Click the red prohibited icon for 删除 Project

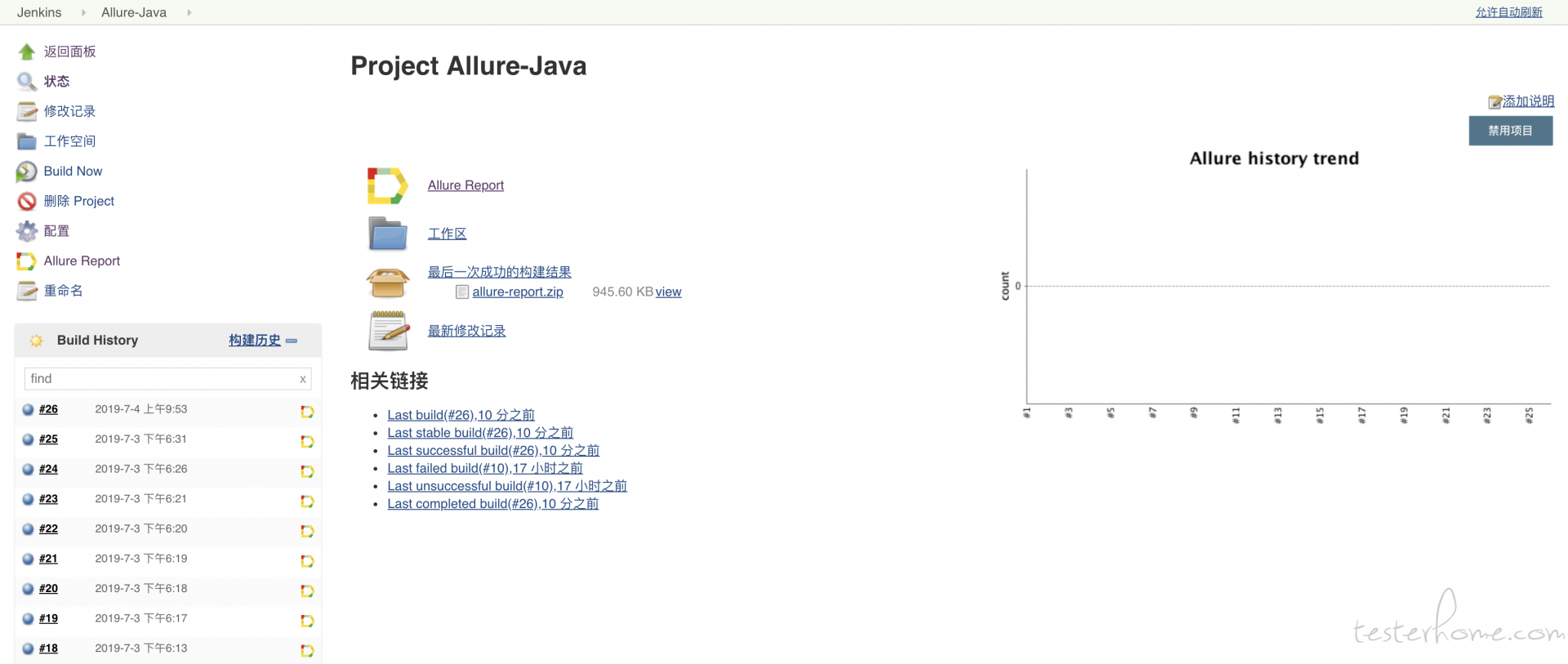27,201
